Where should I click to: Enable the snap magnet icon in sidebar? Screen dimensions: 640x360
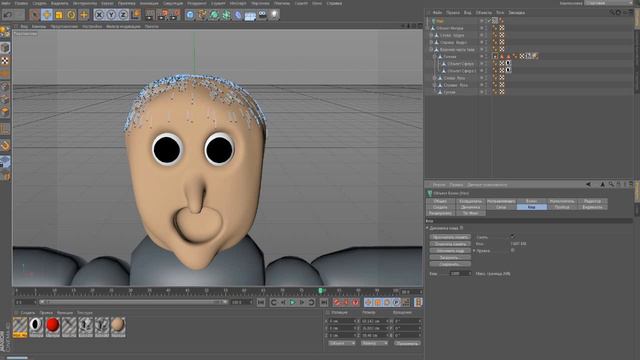click(5, 145)
